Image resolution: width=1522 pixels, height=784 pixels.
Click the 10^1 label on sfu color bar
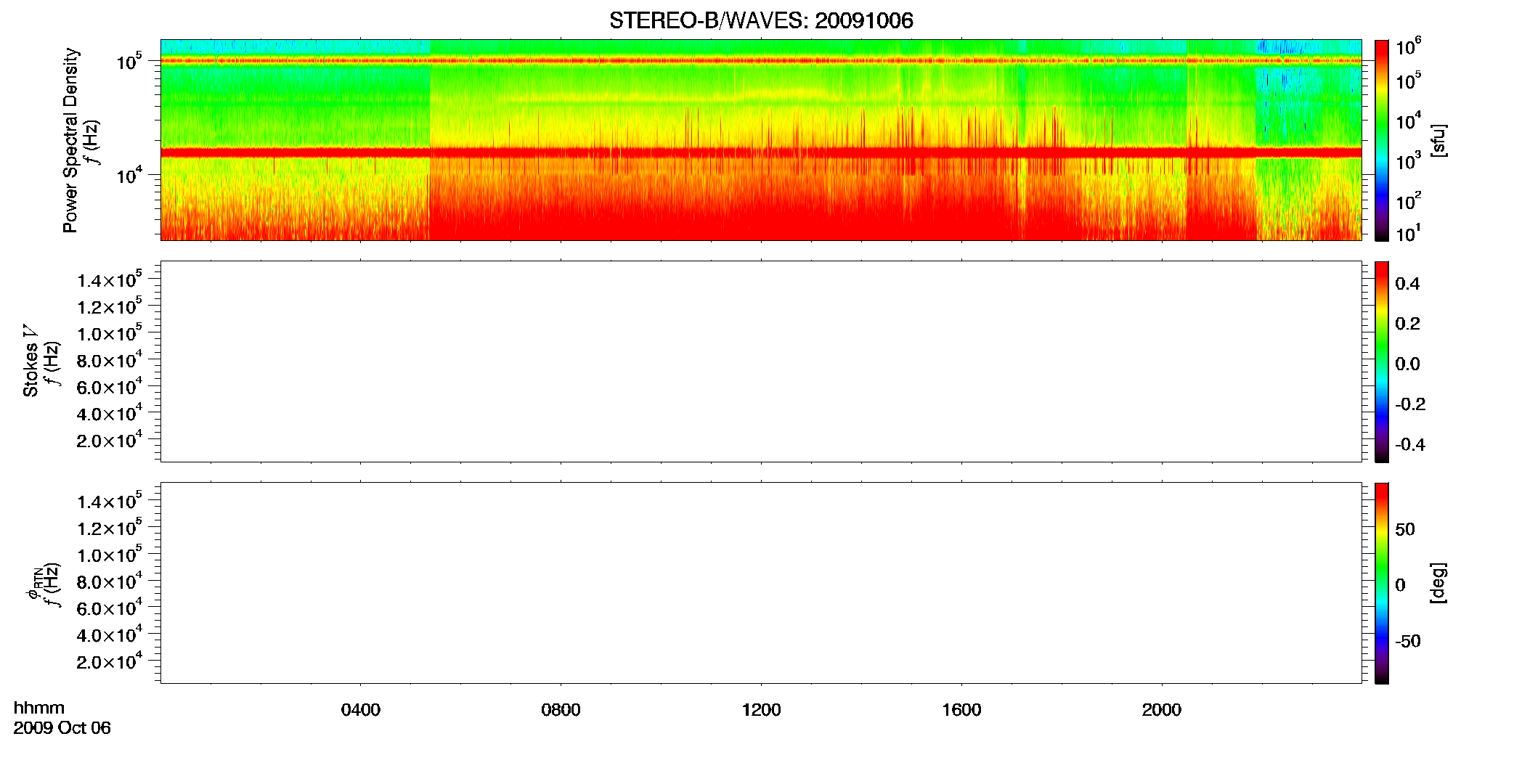[1409, 234]
